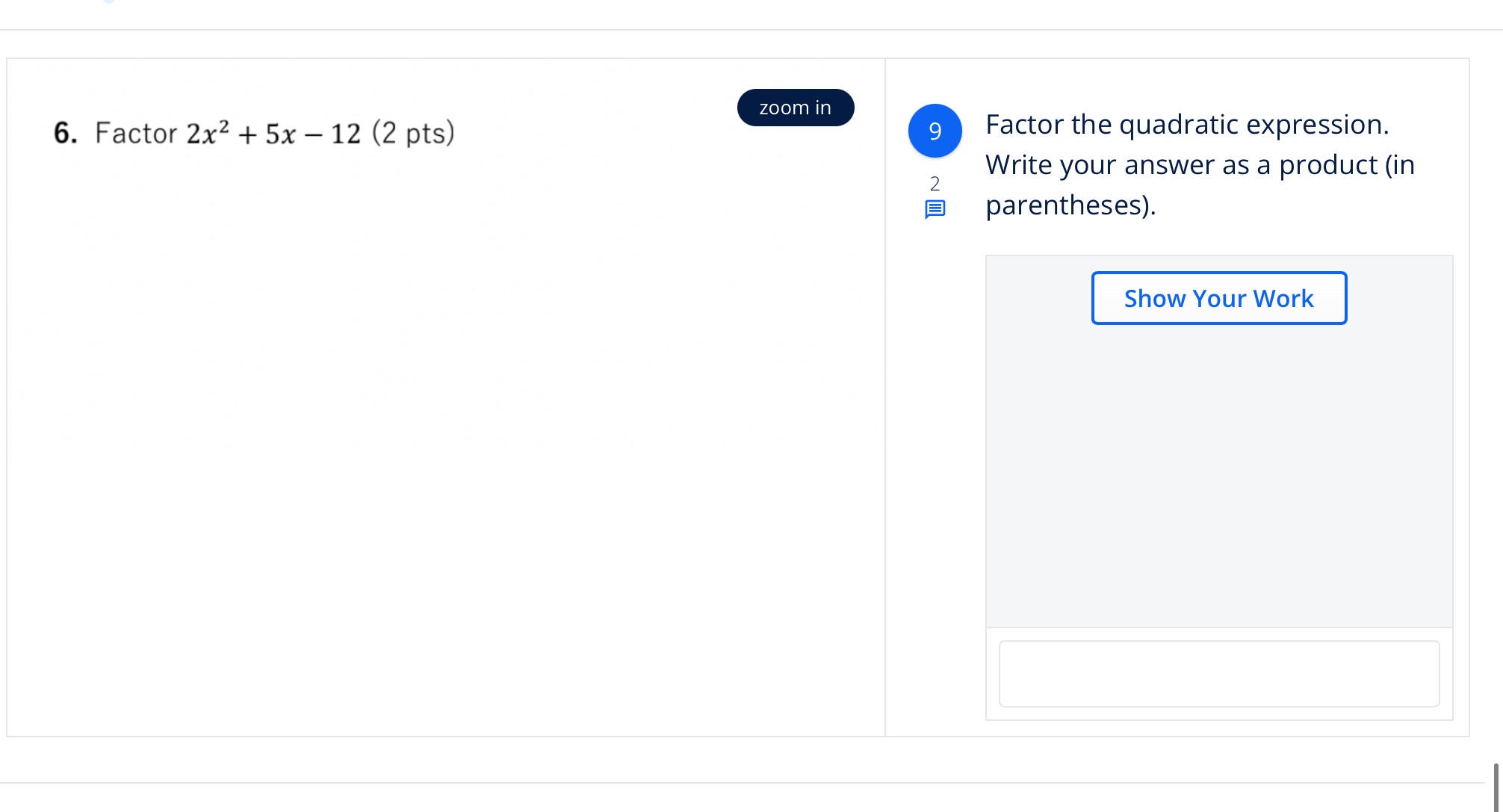Click 'Factor the quadratic expression.' prompt text
This screenshot has height=812, width=1503.
point(1187,124)
